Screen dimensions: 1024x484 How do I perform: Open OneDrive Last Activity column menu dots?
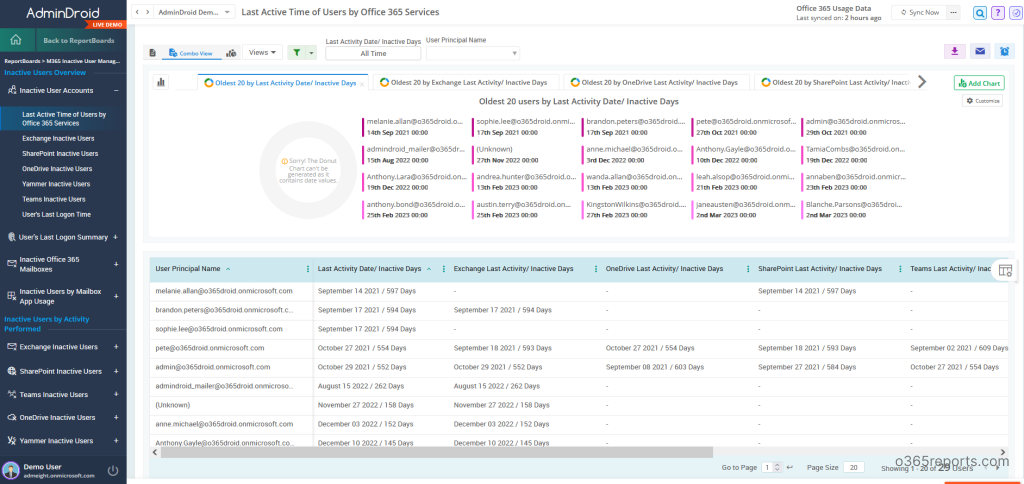748,269
